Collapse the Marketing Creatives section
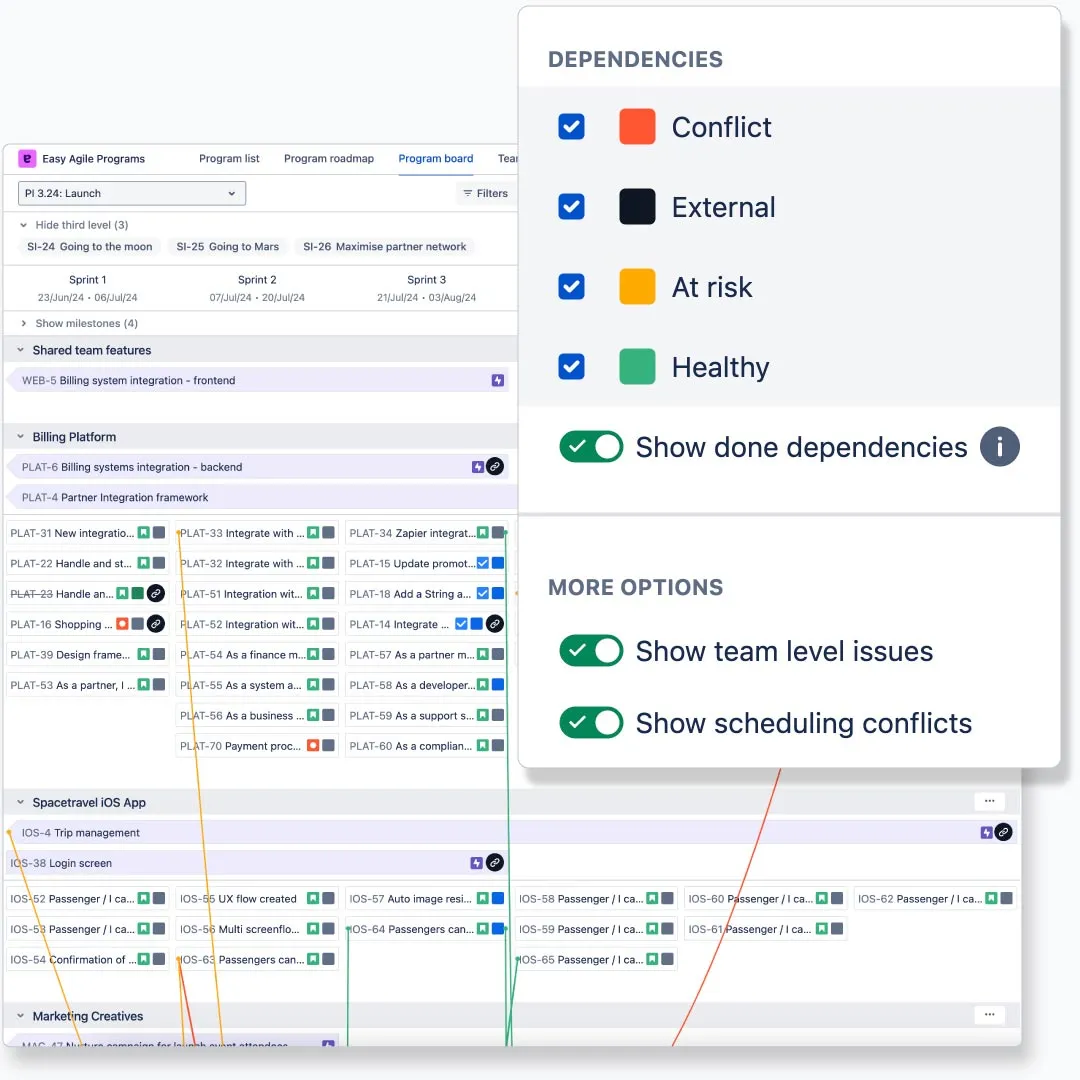Viewport: 1080px width, 1080px height. 21,1016
